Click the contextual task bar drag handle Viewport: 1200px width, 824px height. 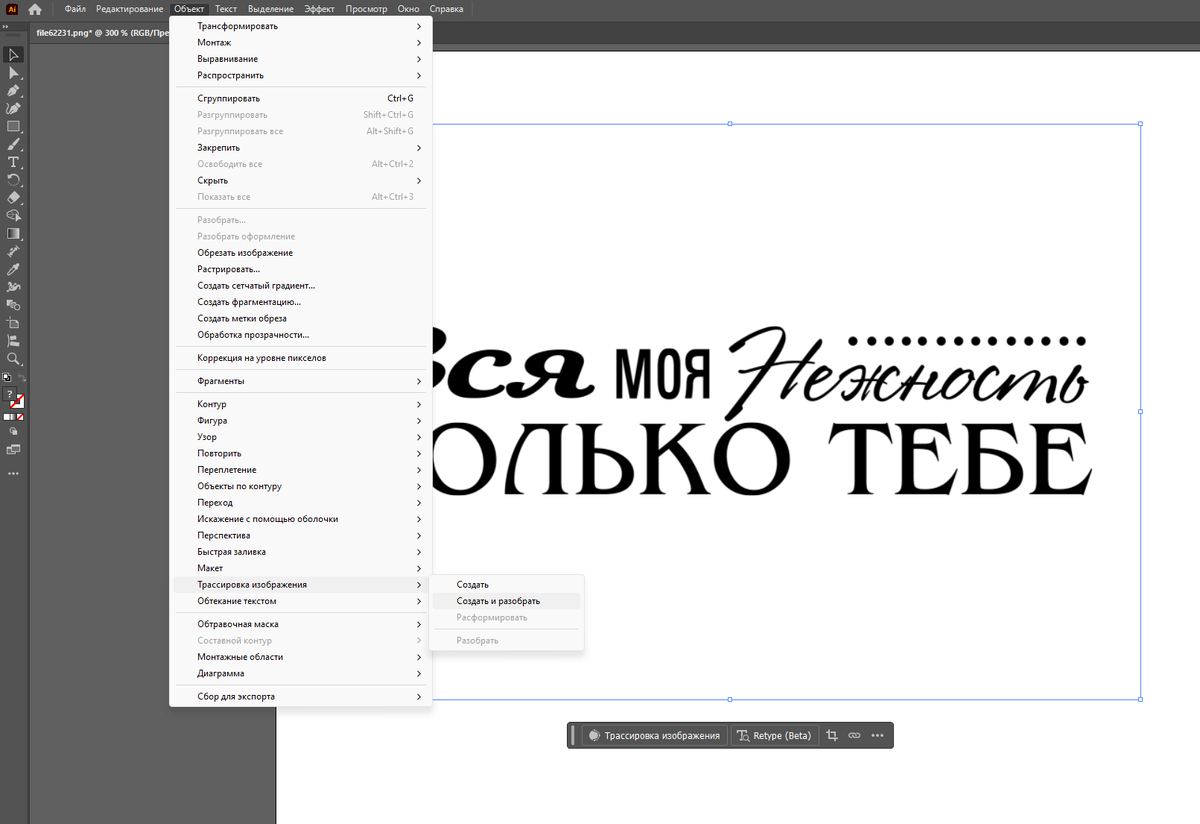(573, 735)
